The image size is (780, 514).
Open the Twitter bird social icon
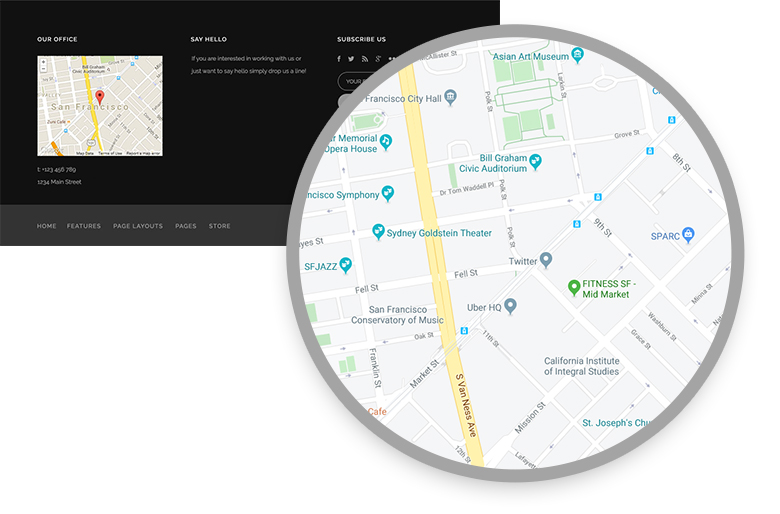351,59
